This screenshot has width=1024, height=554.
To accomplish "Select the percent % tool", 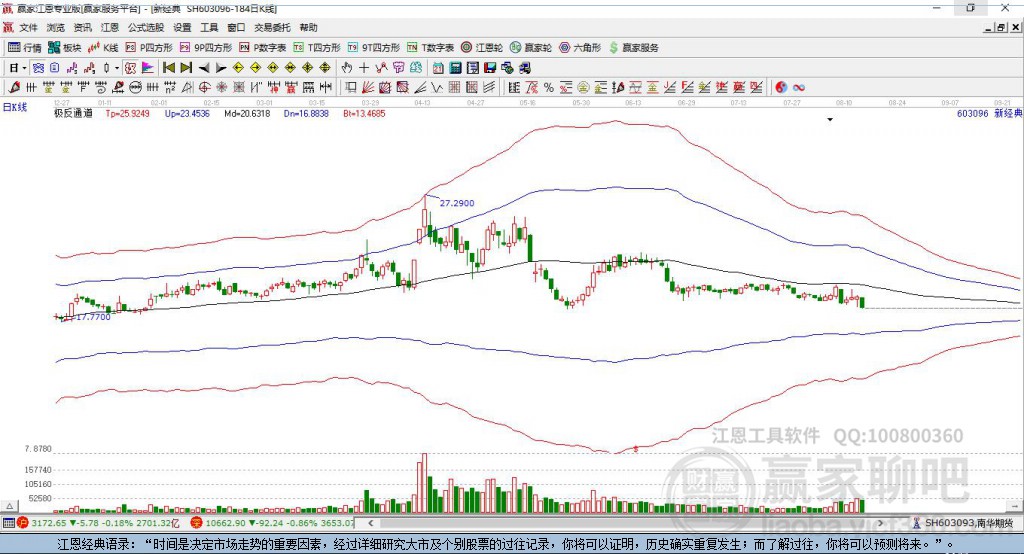I will [x=549, y=88].
